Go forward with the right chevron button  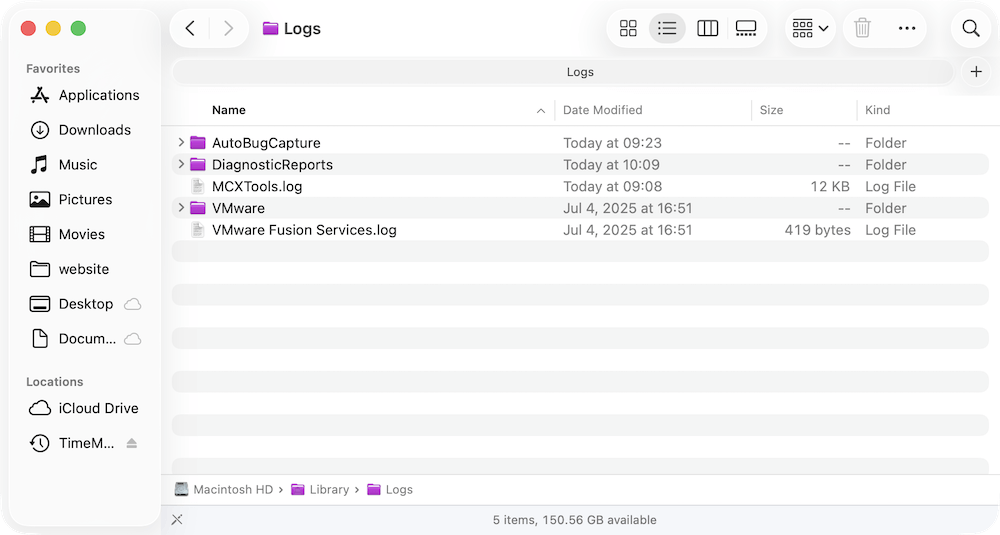coord(228,28)
